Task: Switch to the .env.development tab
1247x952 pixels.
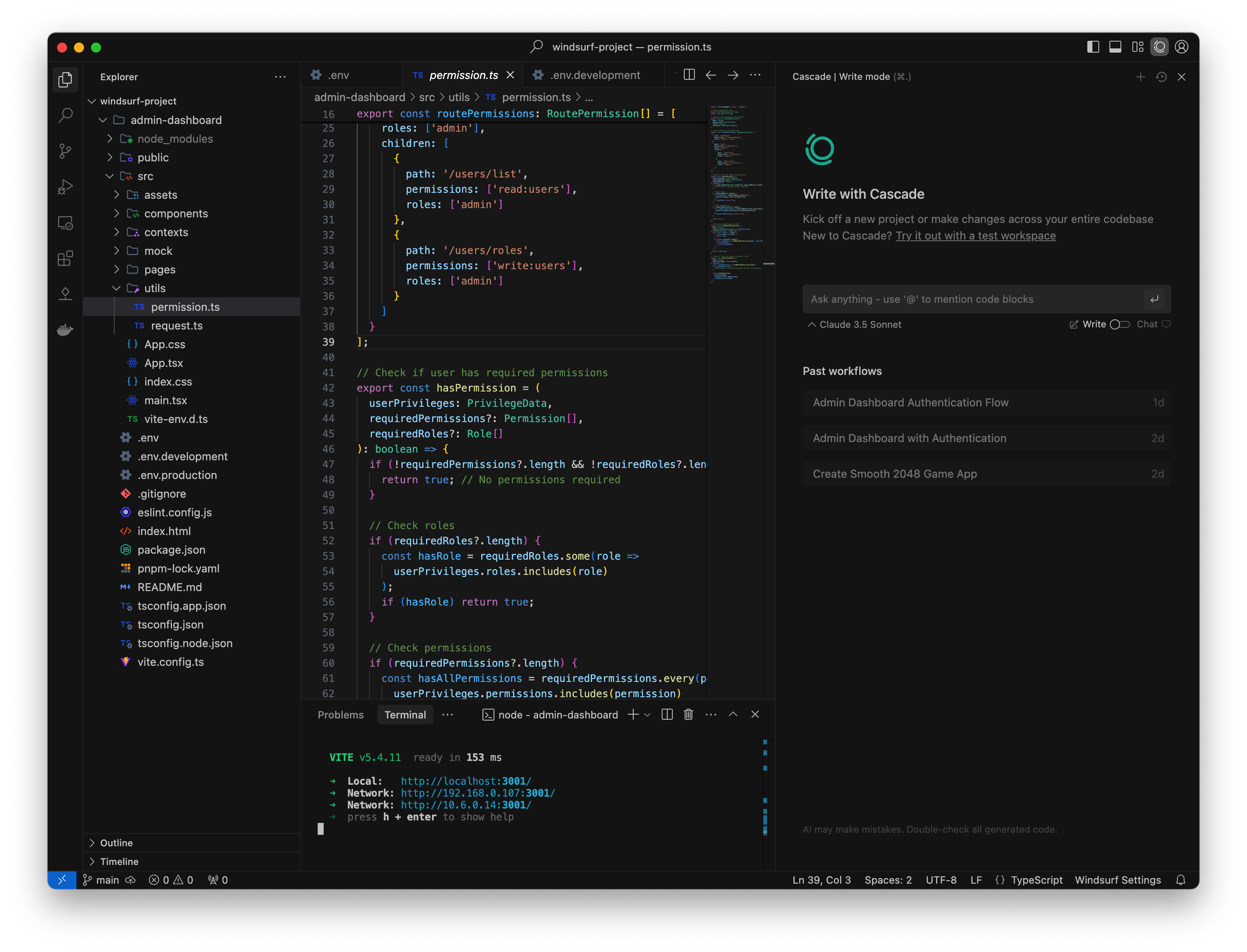Action: pyautogui.click(x=594, y=75)
